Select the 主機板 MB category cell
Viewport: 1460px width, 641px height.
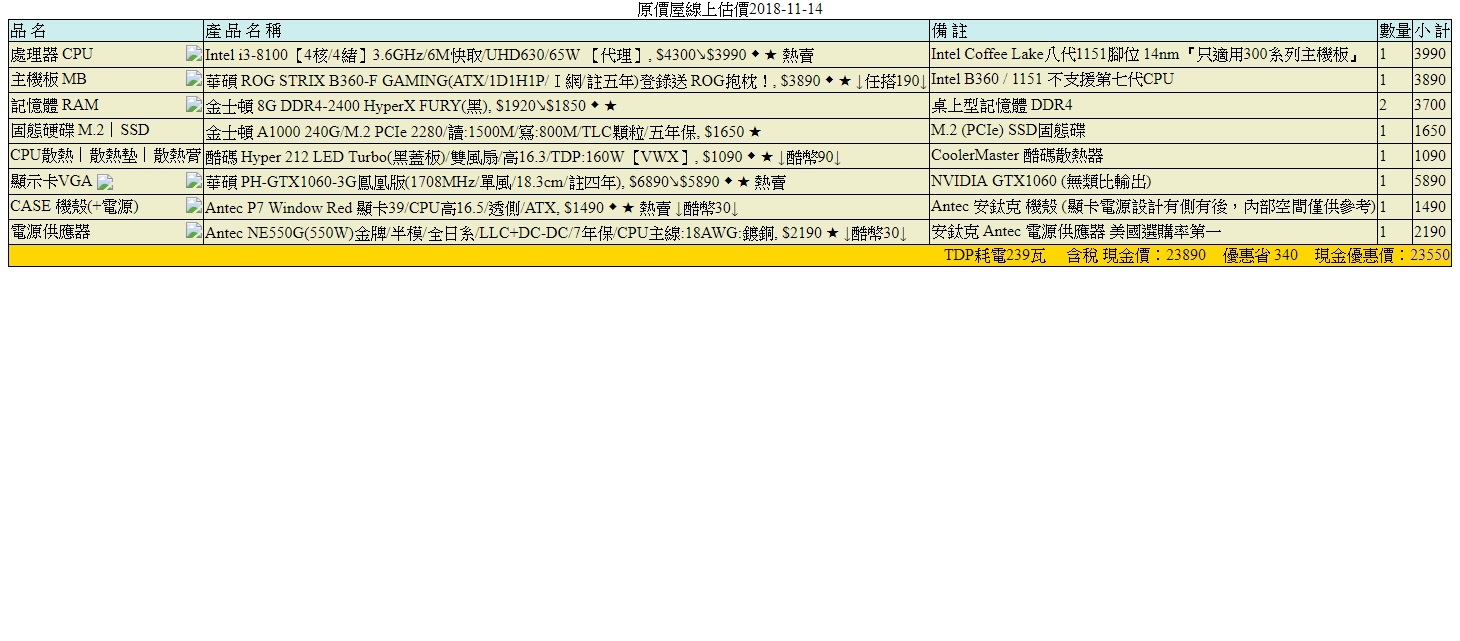(x=105, y=80)
